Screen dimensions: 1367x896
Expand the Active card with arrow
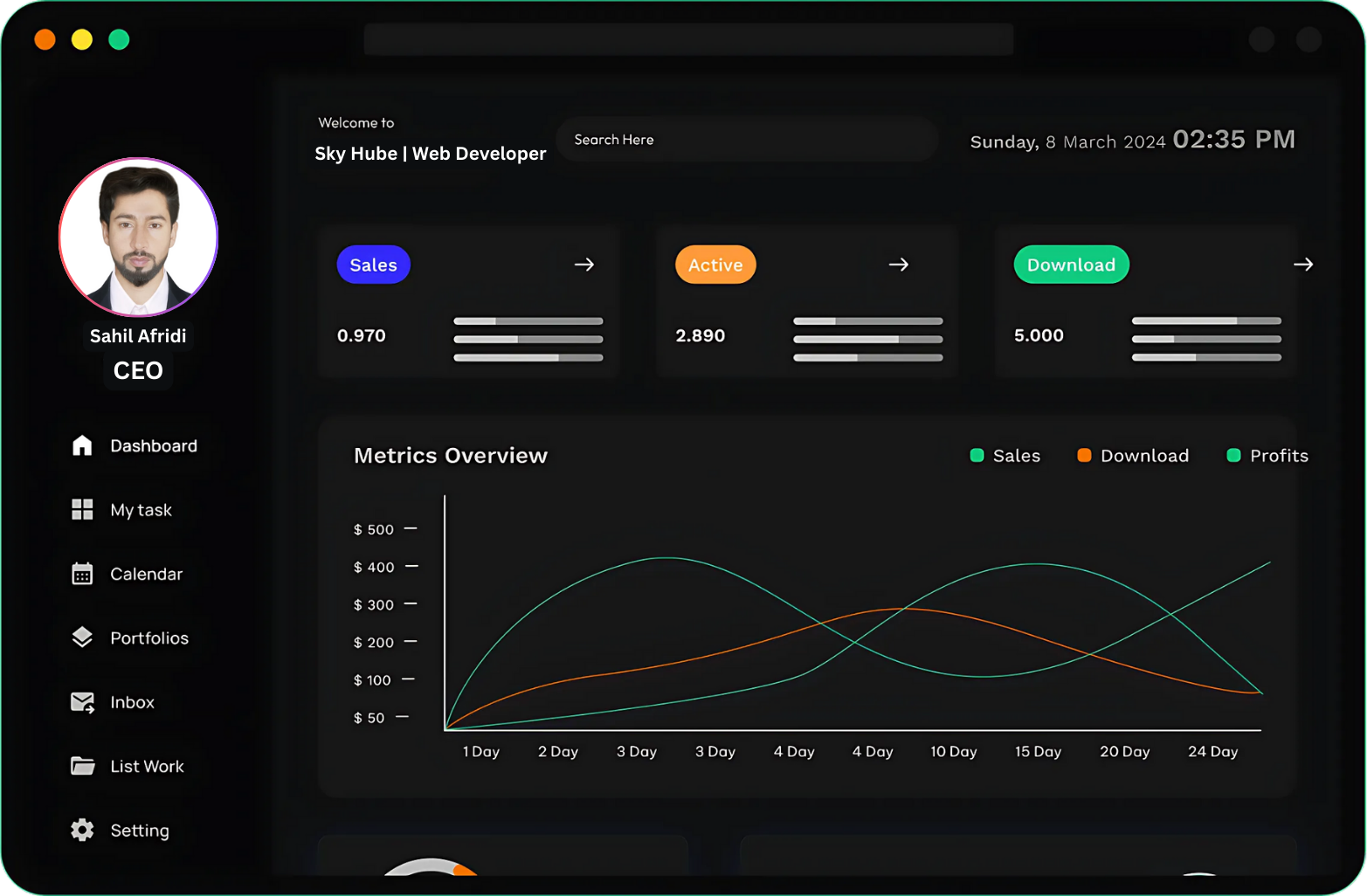pos(899,265)
